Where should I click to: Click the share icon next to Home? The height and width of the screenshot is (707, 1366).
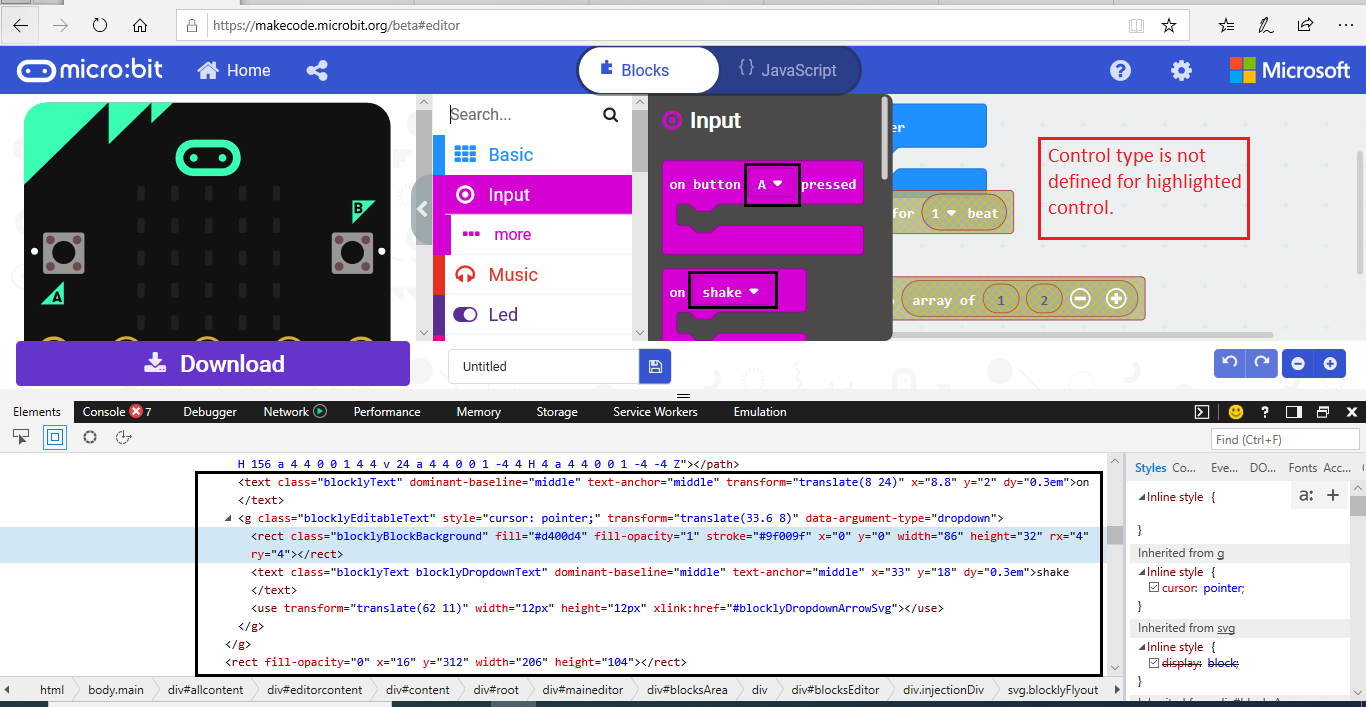(317, 70)
